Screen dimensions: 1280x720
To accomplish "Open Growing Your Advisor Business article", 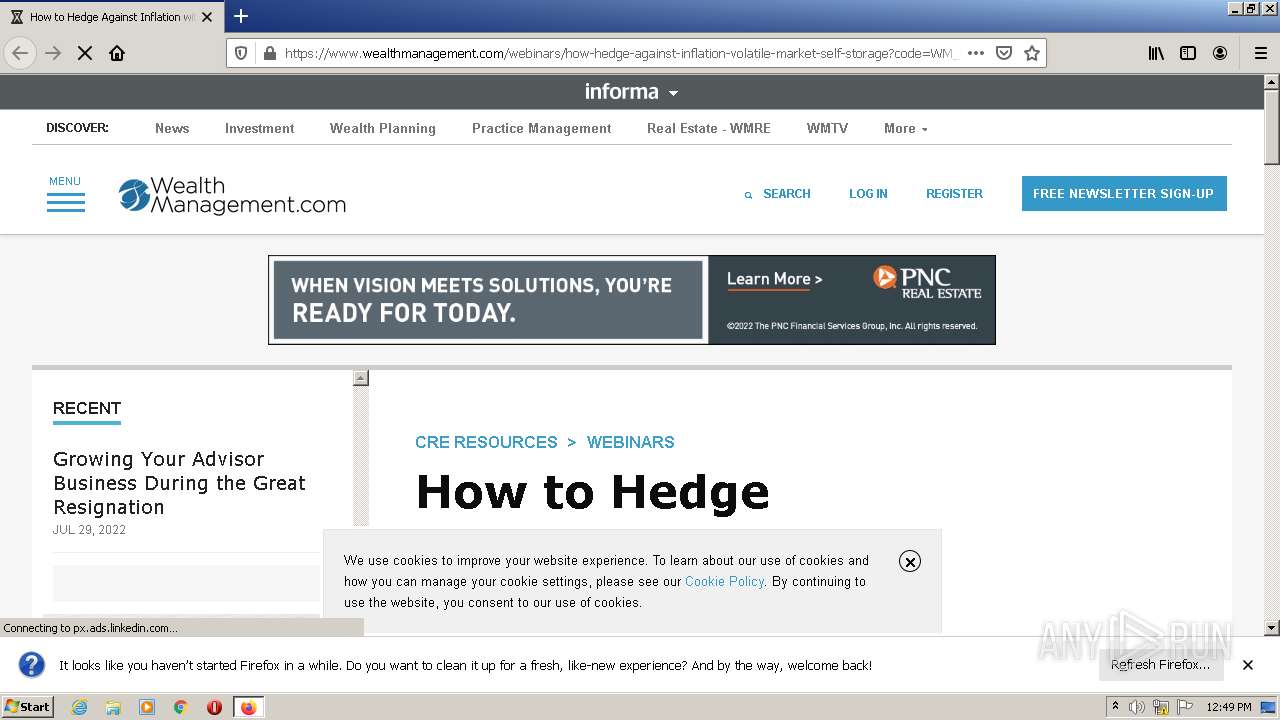I will click(x=179, y=483).
